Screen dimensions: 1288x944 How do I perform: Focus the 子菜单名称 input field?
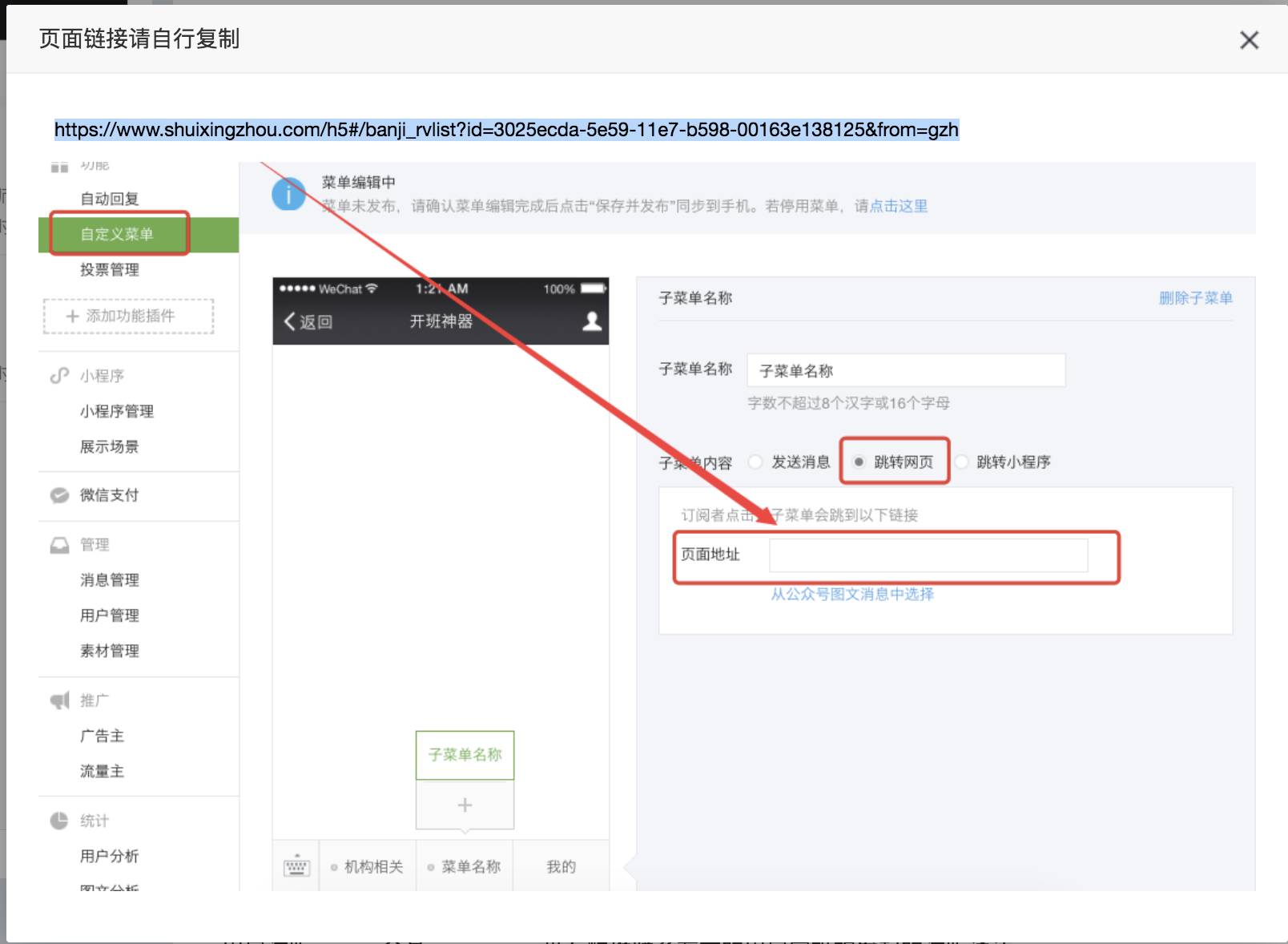(x=906, y=370)
